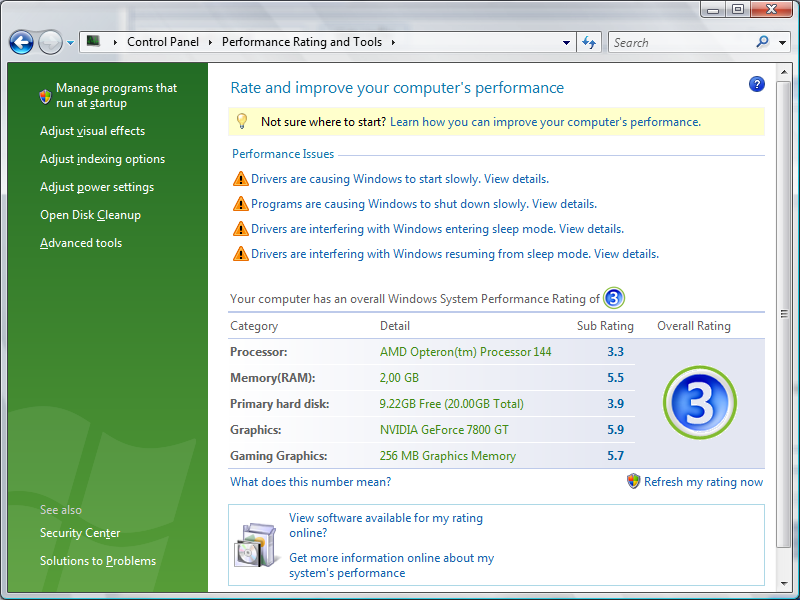
Task: Click the Sub Rating column header
Action: point(605,326)
